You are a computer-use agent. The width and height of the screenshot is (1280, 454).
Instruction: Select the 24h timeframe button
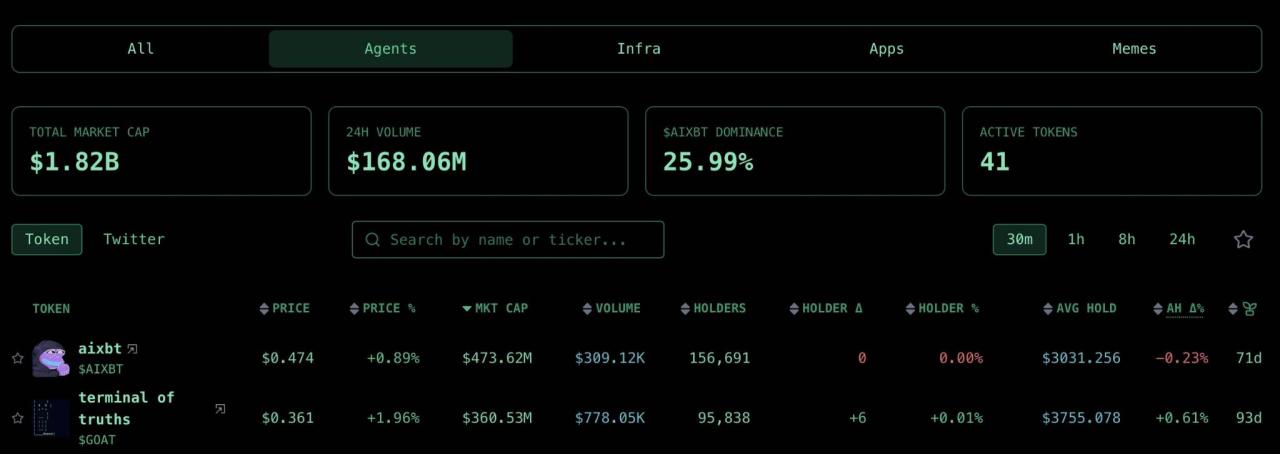(x=1182, y=239)
